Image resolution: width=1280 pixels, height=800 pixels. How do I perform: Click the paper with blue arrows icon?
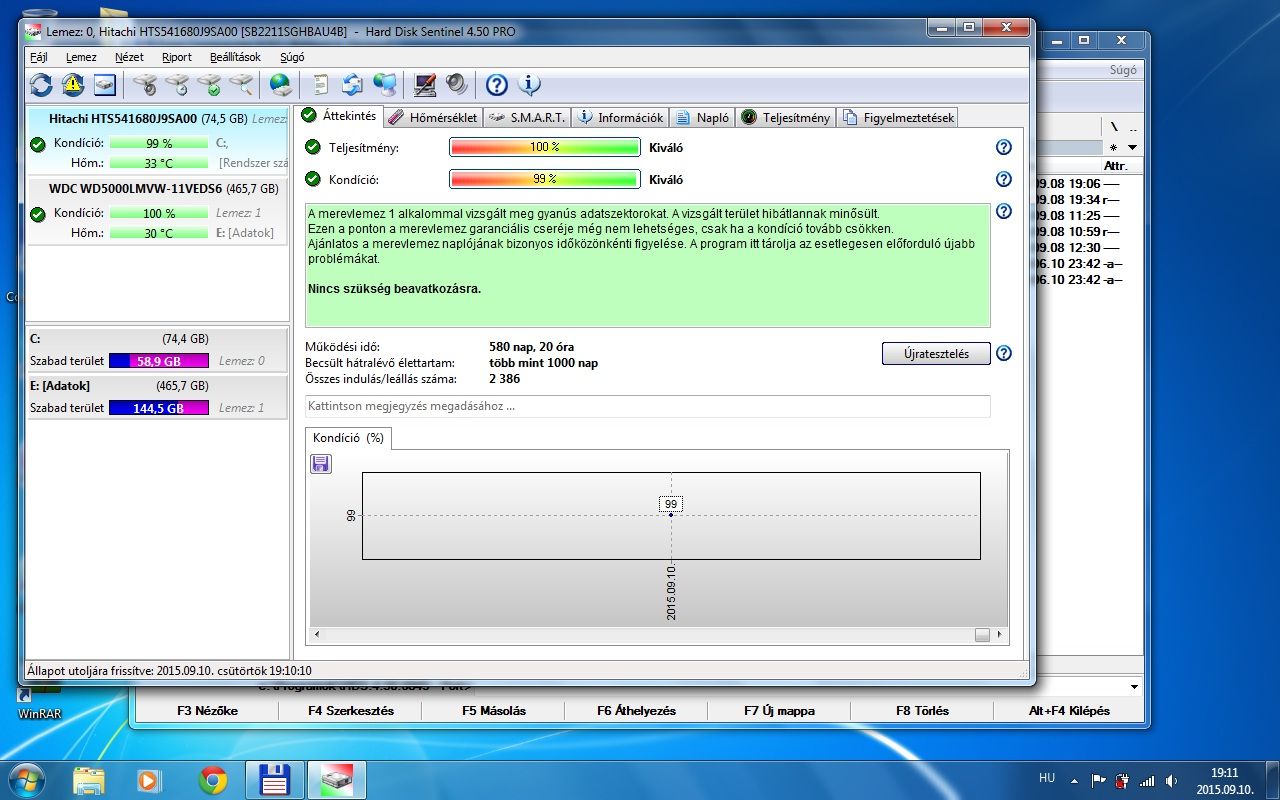click(x=353, y=85)
